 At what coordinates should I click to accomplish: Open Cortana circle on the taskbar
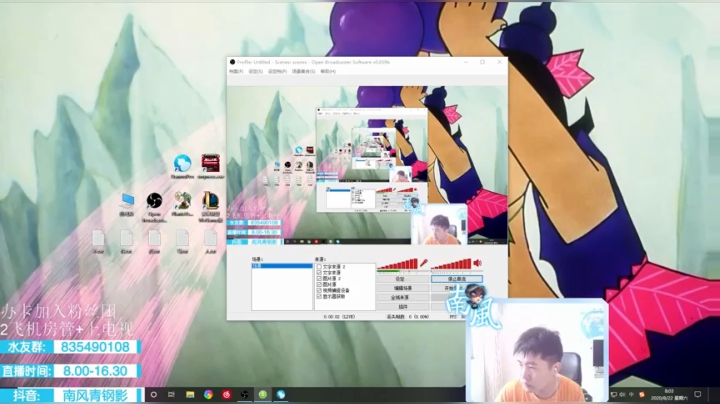(x=153, y=394)
